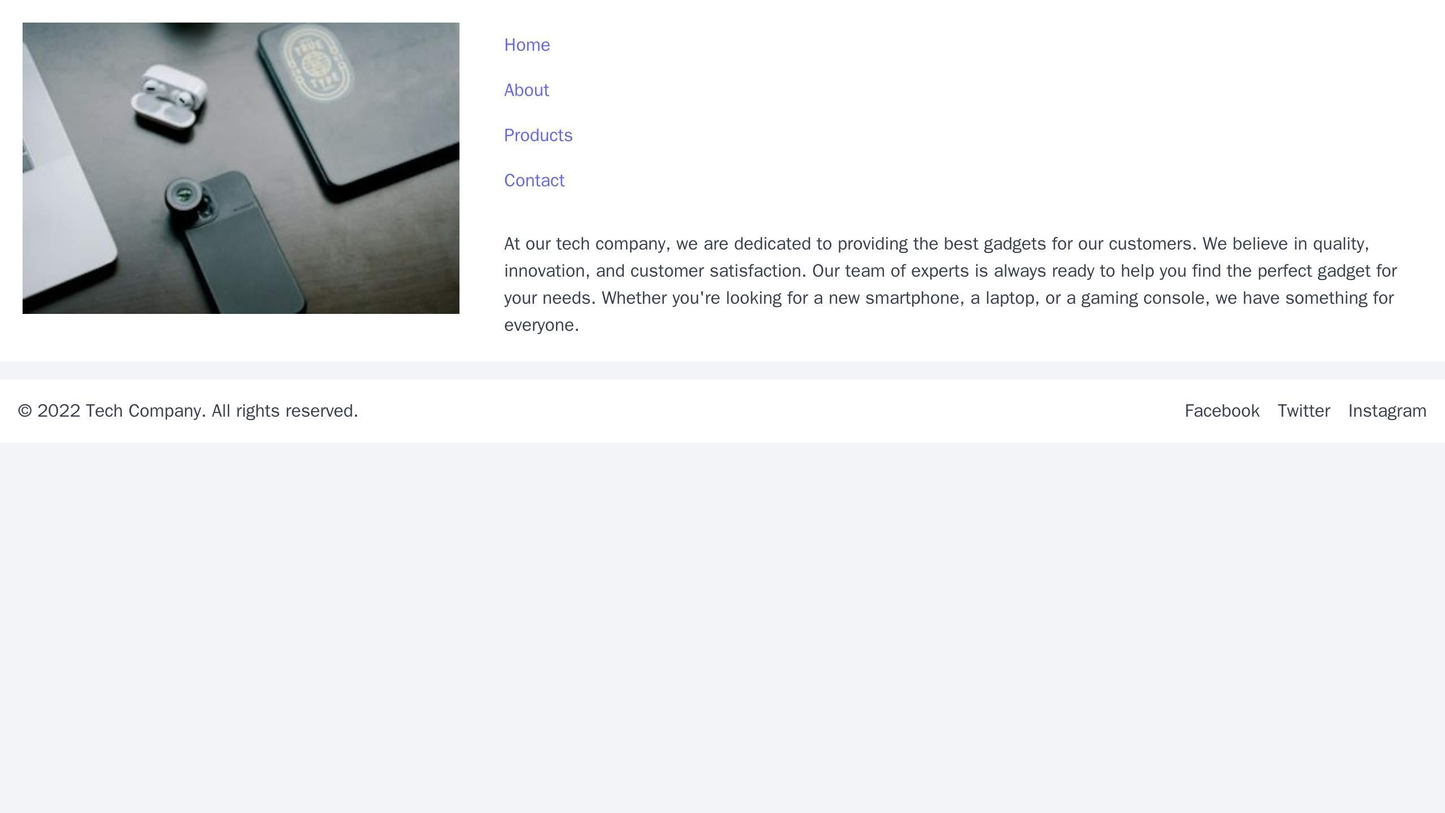This screenshot has height=813, width=1445.
Task: Open the Twitter footer link
Action: click(x=1304, y=411)
